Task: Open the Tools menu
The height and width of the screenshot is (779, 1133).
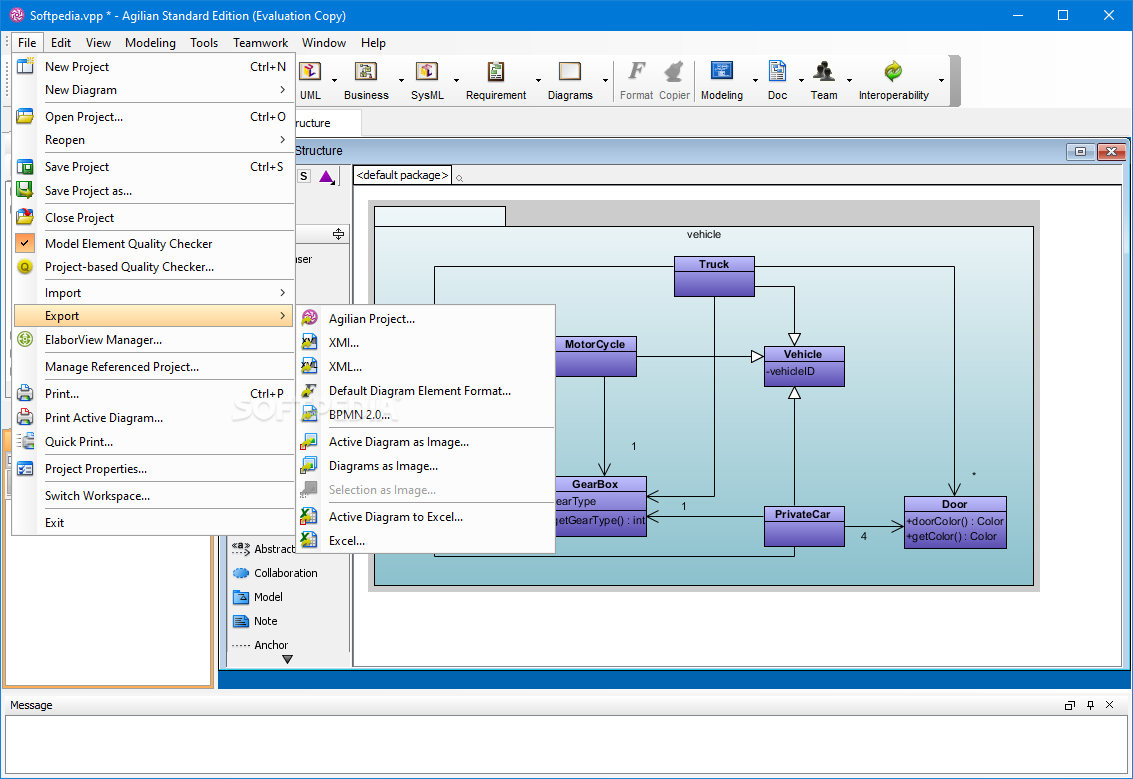Action: click(x=204, y=43)
